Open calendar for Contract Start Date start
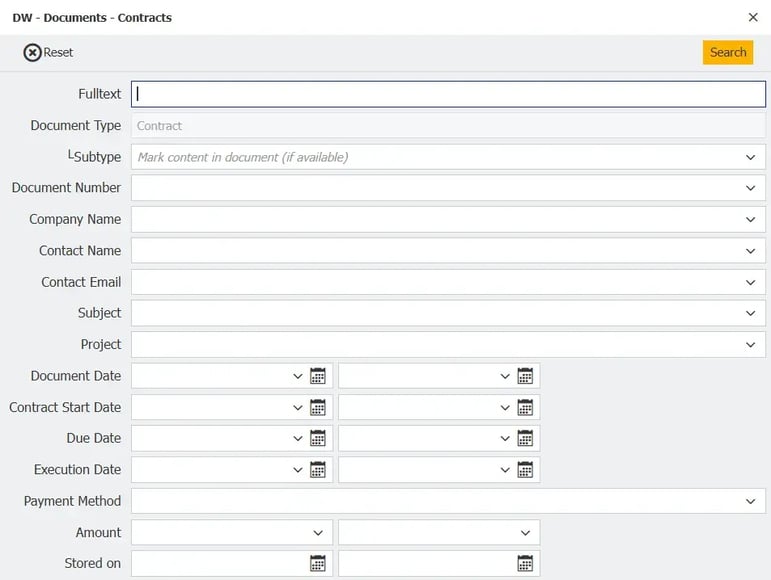The height and width of the screenshot is (580, 771). (x=318, y=407)
